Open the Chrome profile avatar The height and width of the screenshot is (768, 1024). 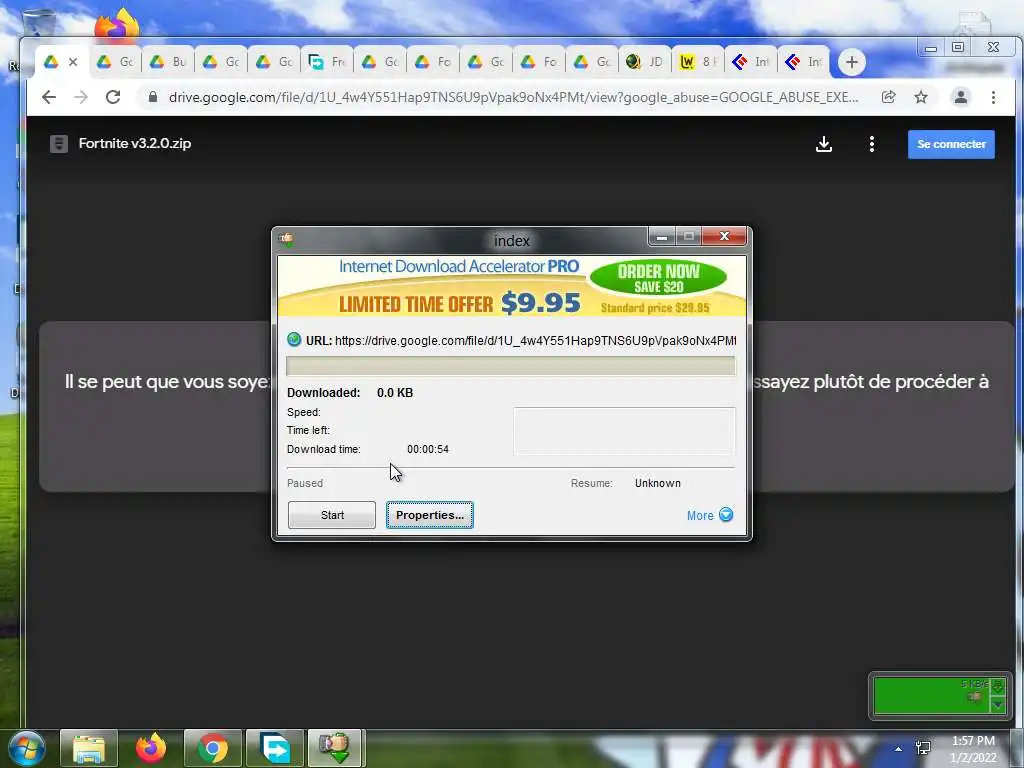tap(961, 97)
